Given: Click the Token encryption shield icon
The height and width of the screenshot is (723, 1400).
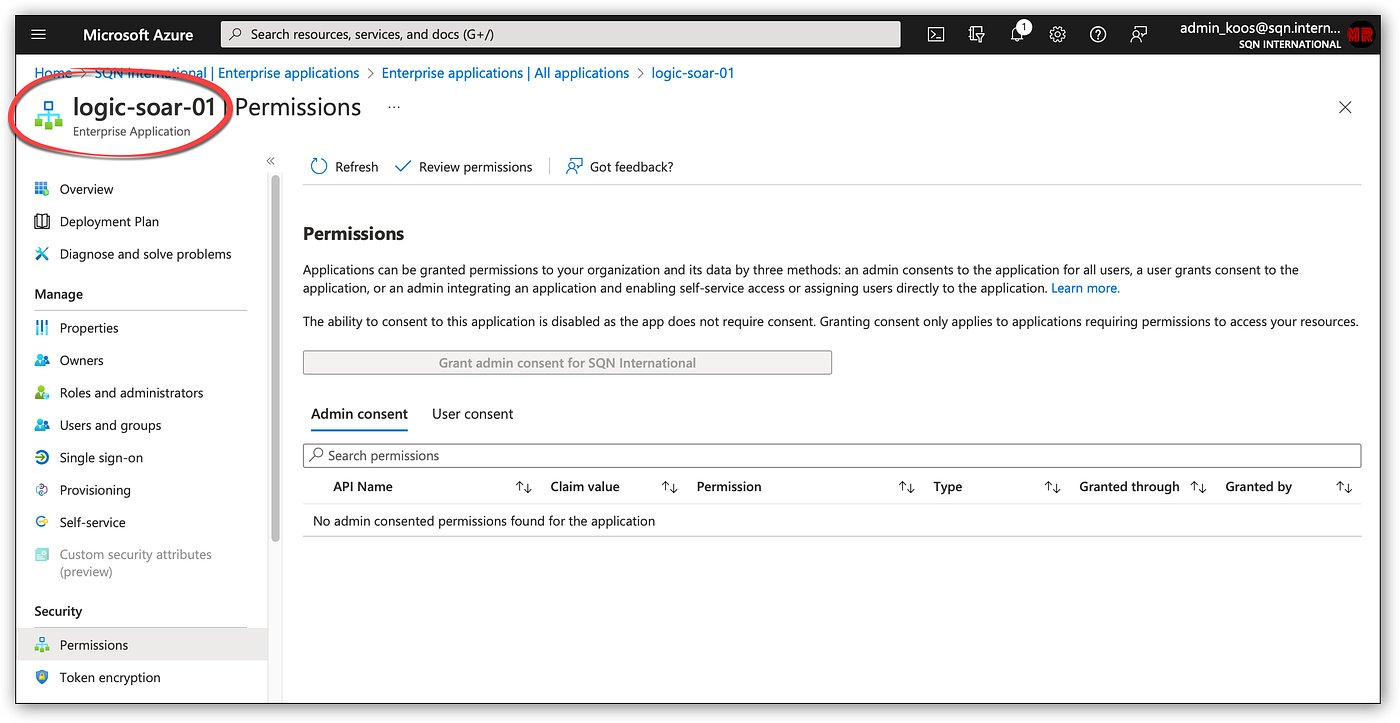Looking at the screenshot, I should click(42, 677).
